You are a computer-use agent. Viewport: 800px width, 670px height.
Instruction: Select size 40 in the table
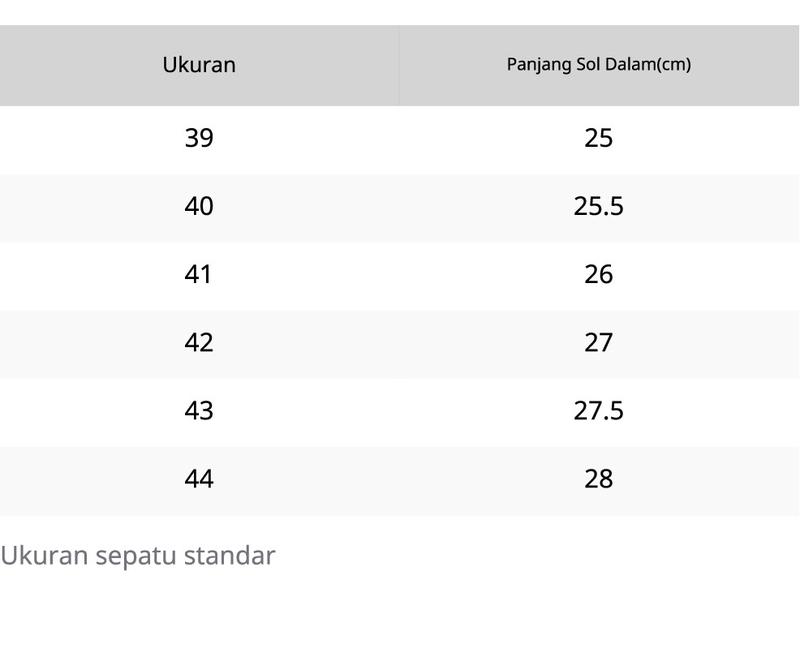click(199, 206)
